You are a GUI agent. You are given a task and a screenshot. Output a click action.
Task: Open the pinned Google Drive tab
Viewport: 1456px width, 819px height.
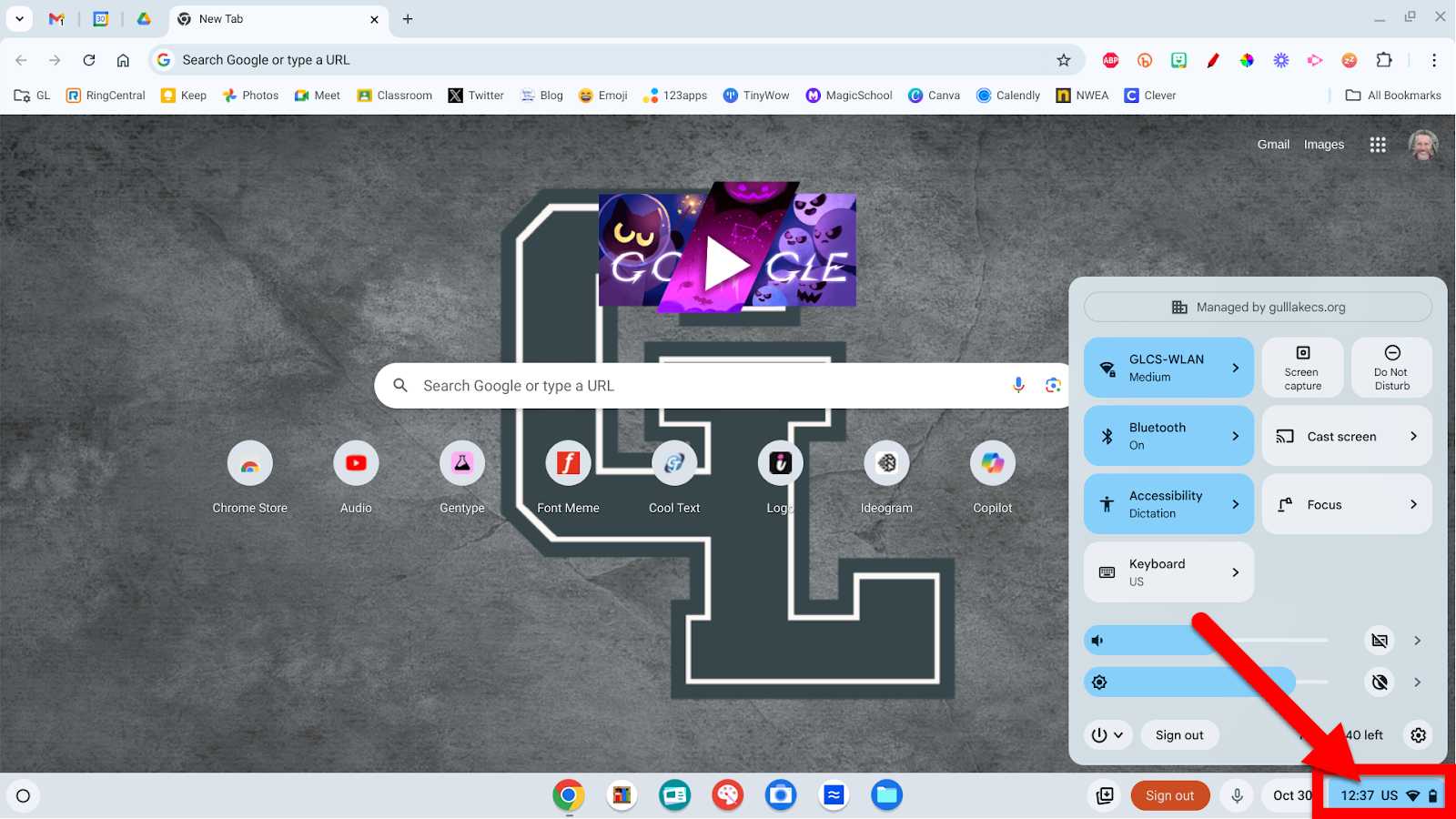click(144, 19)
